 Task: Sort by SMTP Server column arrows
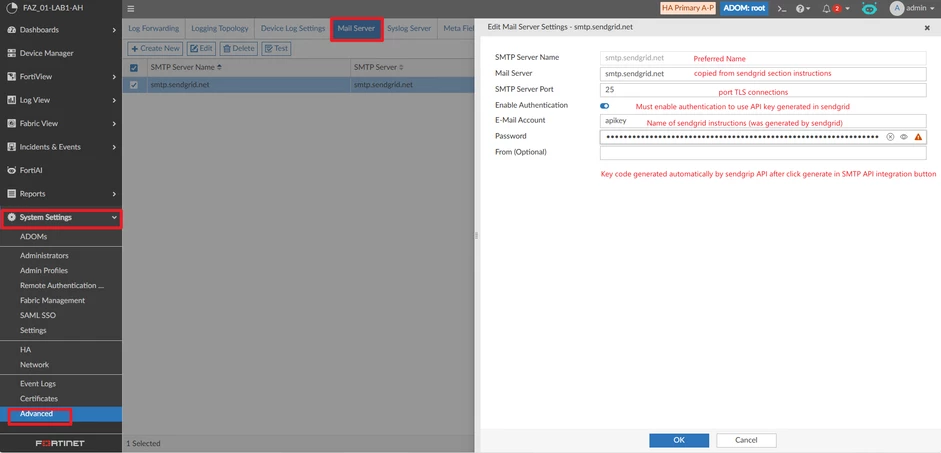click(x=401, y=67)
